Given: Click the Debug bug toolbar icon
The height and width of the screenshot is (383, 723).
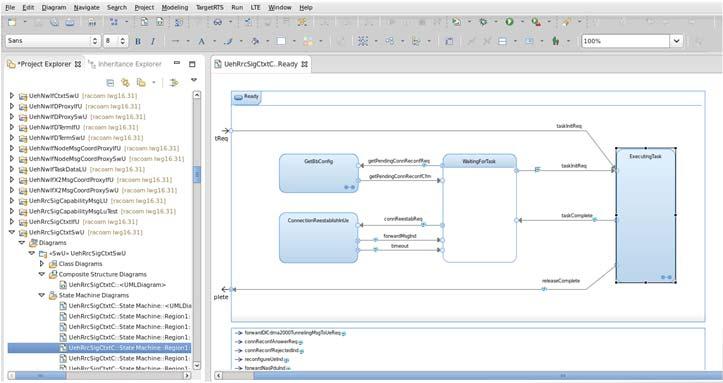Looking at the screenshot, I should [x=483, y=22].
